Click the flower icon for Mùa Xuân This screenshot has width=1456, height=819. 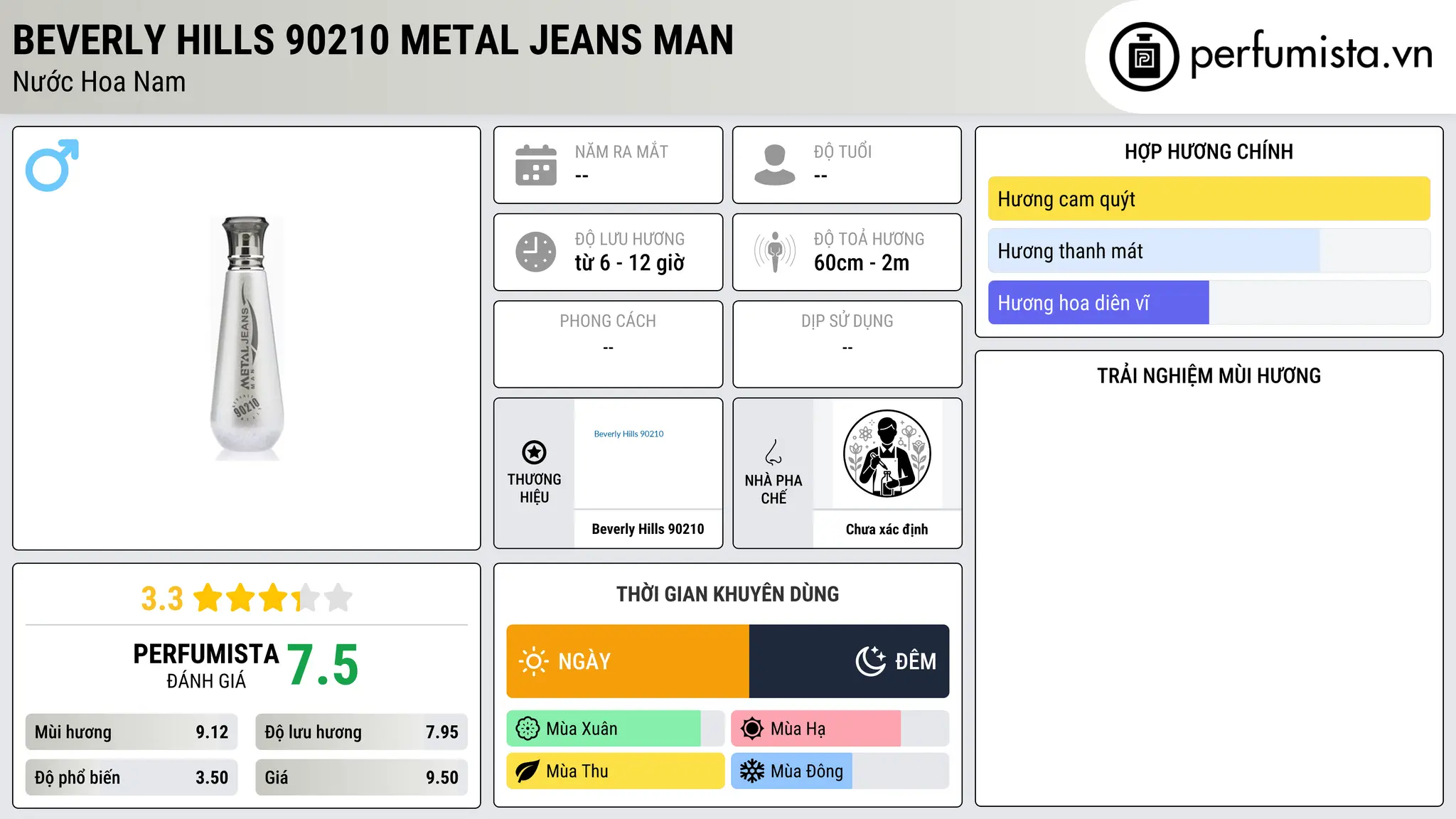pyautogui.click(x=528, y=729)
